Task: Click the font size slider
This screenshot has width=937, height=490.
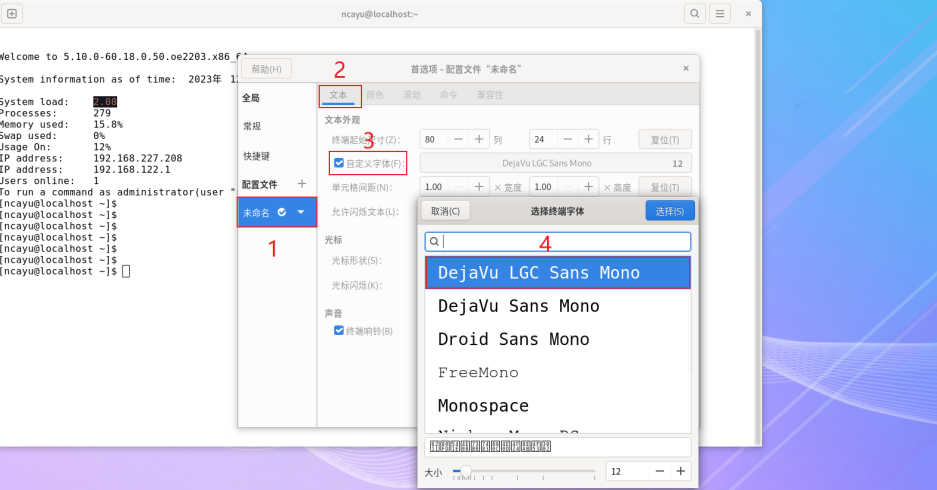Action: [x=524, y=471]
